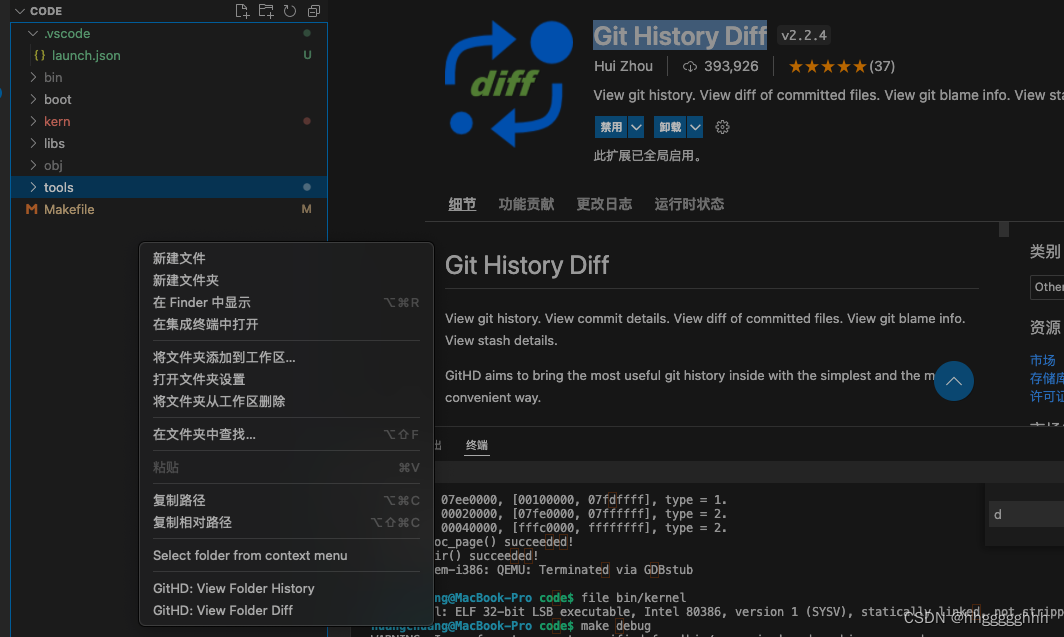This screenshot has height=637, width=1064.
Task: Collapse all folders in explorer
Action: 314,11
